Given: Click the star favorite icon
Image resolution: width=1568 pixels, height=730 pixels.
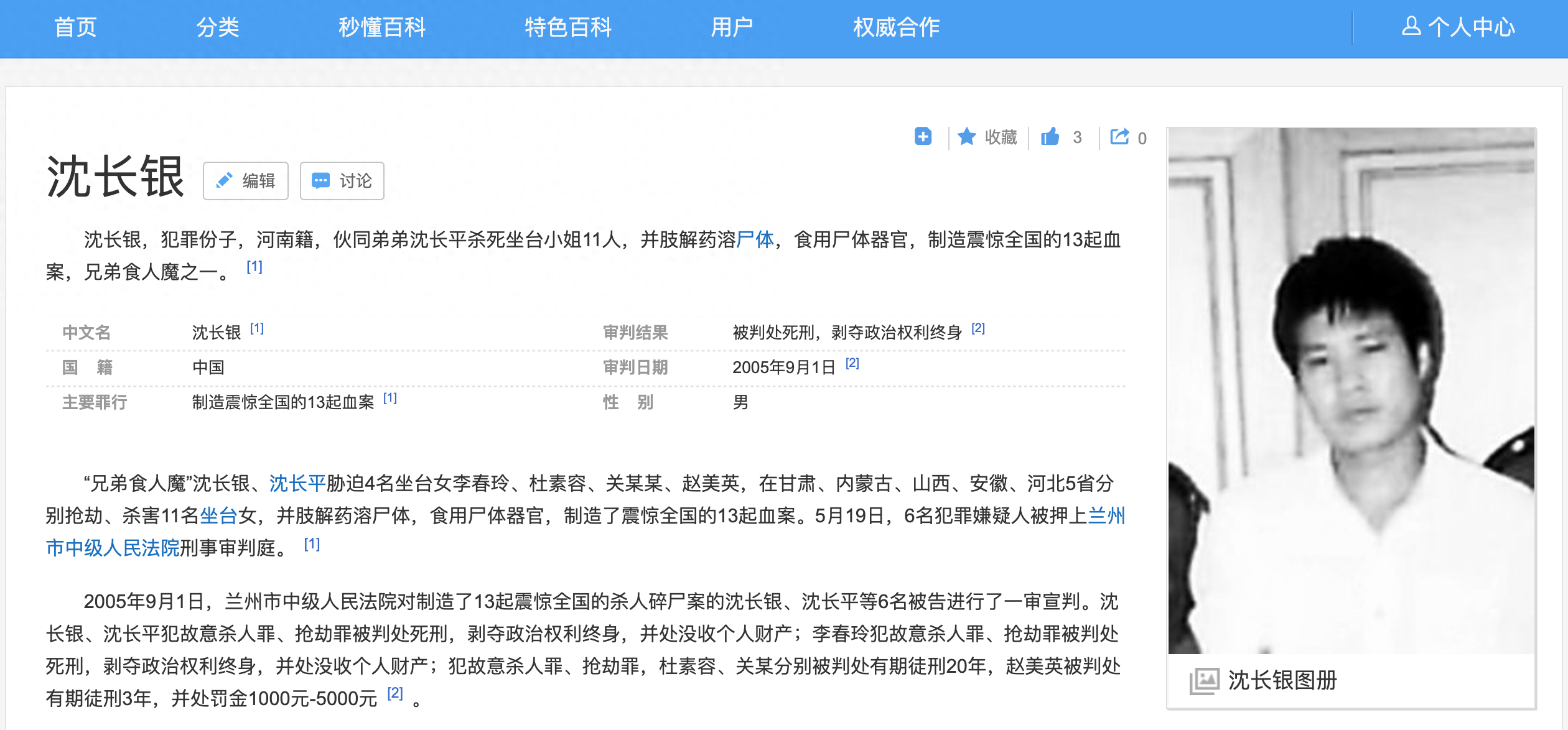Looking at the screenshot, I should (x=966, y=136).
